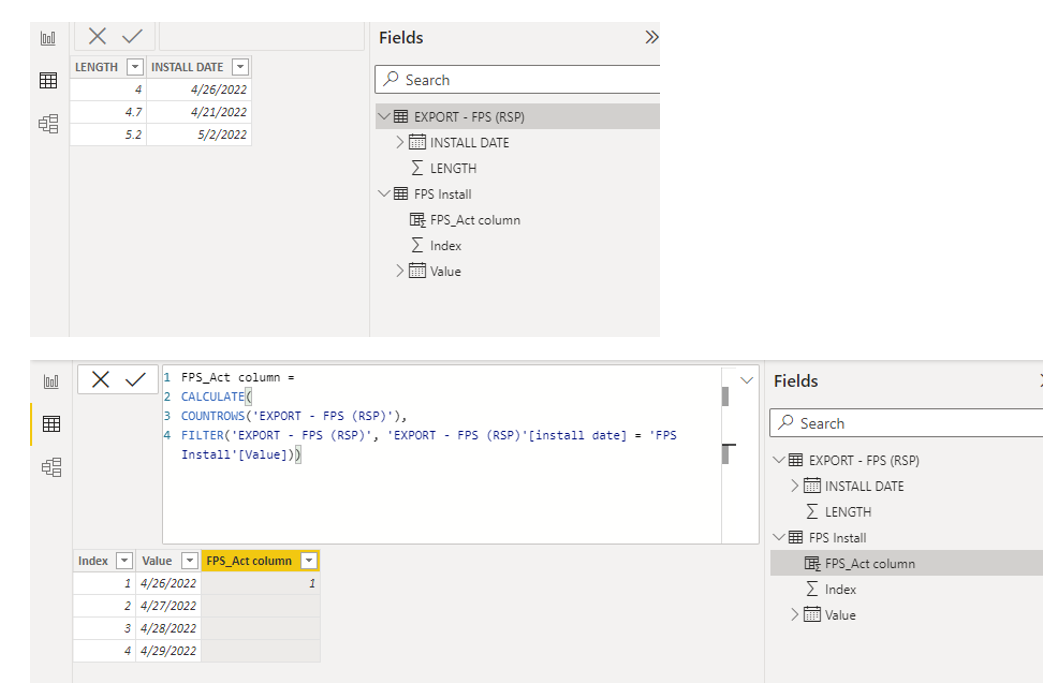
Task: Click Search box in lower Fields pane
Action: pos(907,423)
